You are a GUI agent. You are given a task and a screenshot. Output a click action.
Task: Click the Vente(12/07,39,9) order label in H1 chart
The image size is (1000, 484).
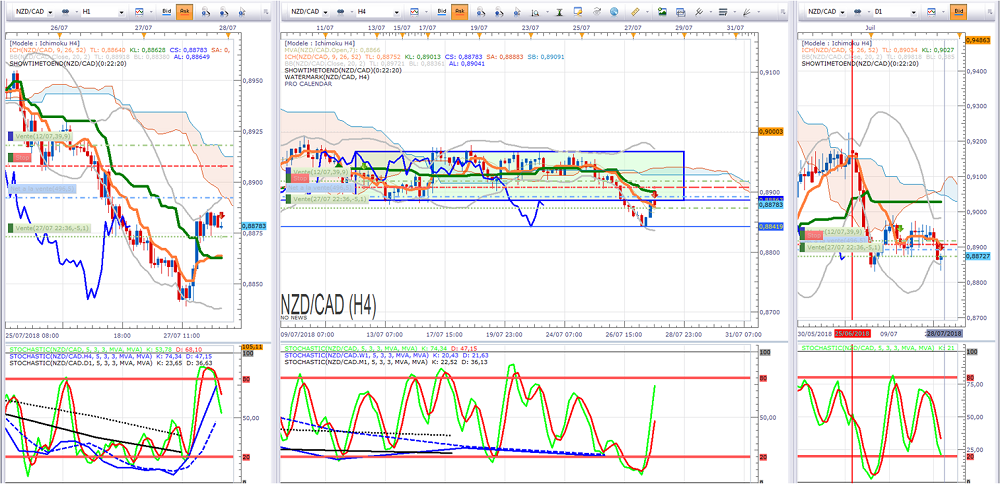(x=39, y=136)
